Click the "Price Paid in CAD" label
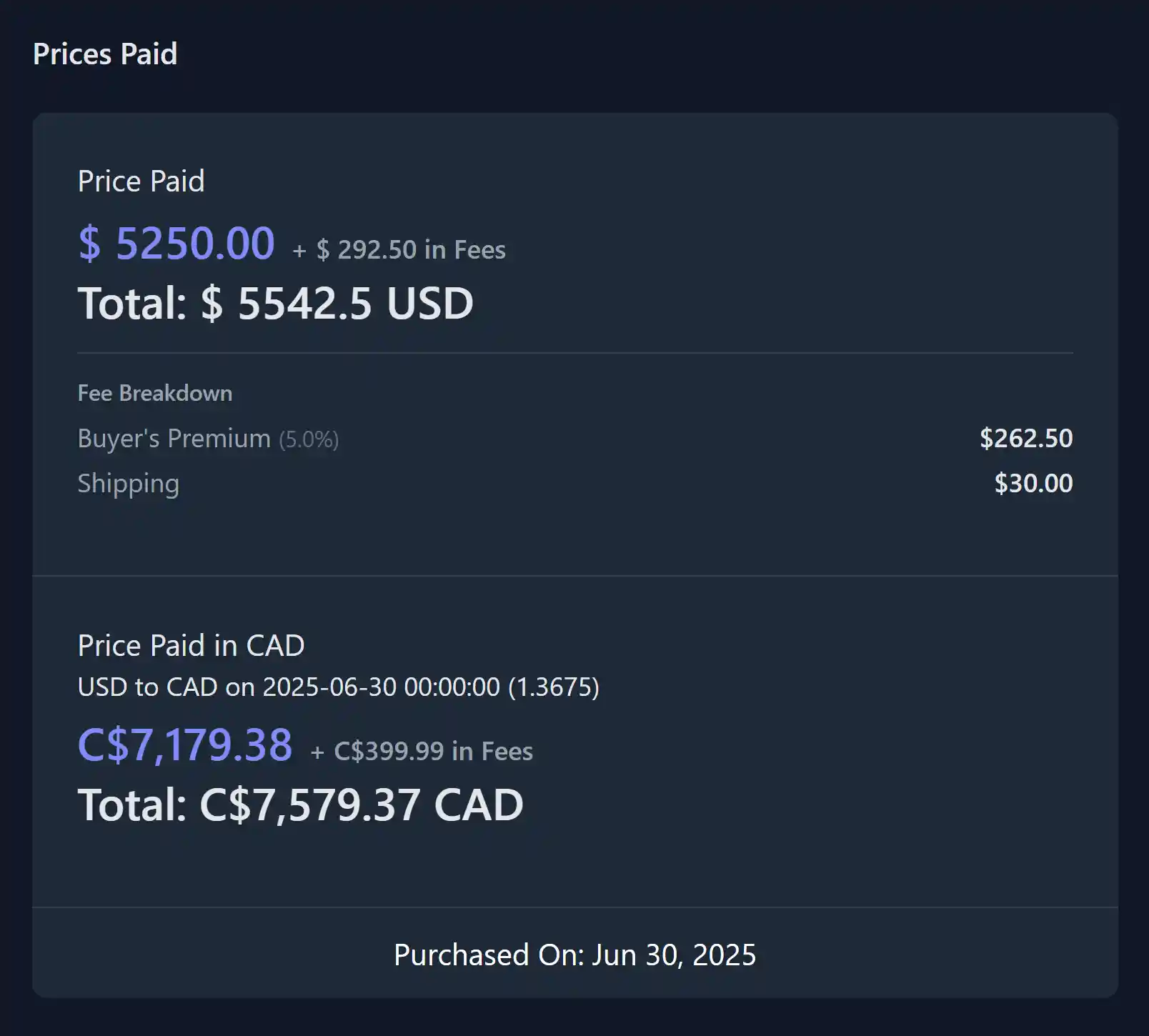The height and width of the screenshot is (1036, 1149). pyautogui.click(x=191, y=646)
